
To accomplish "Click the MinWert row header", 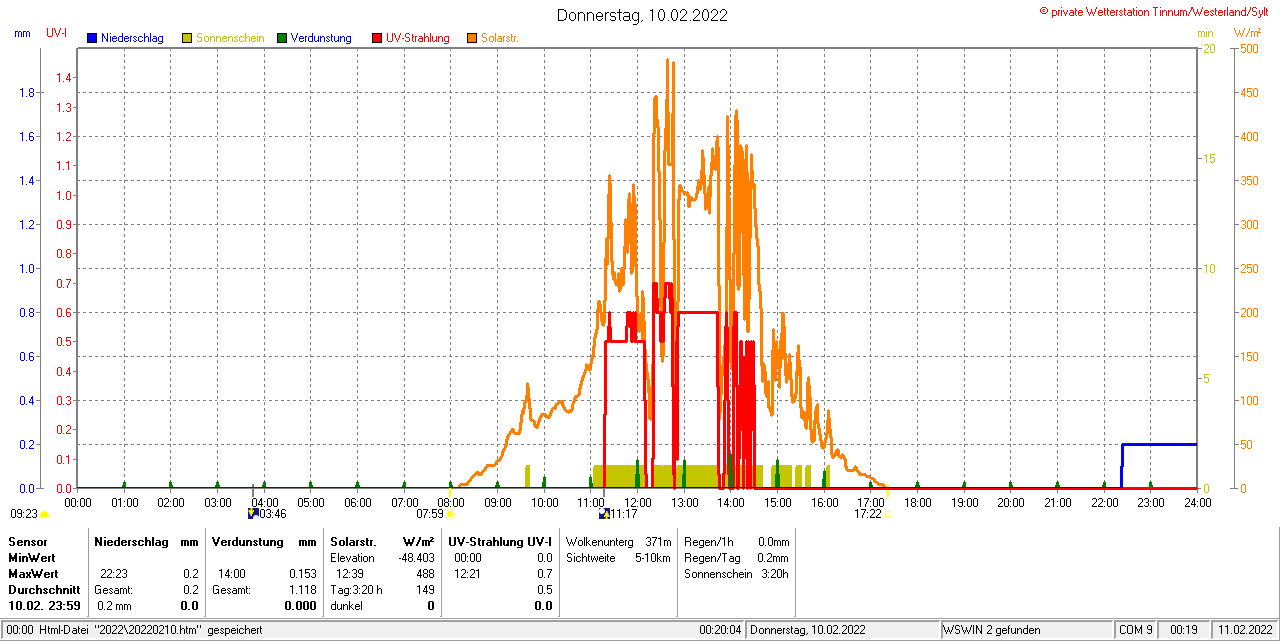I will click(32, 557).
